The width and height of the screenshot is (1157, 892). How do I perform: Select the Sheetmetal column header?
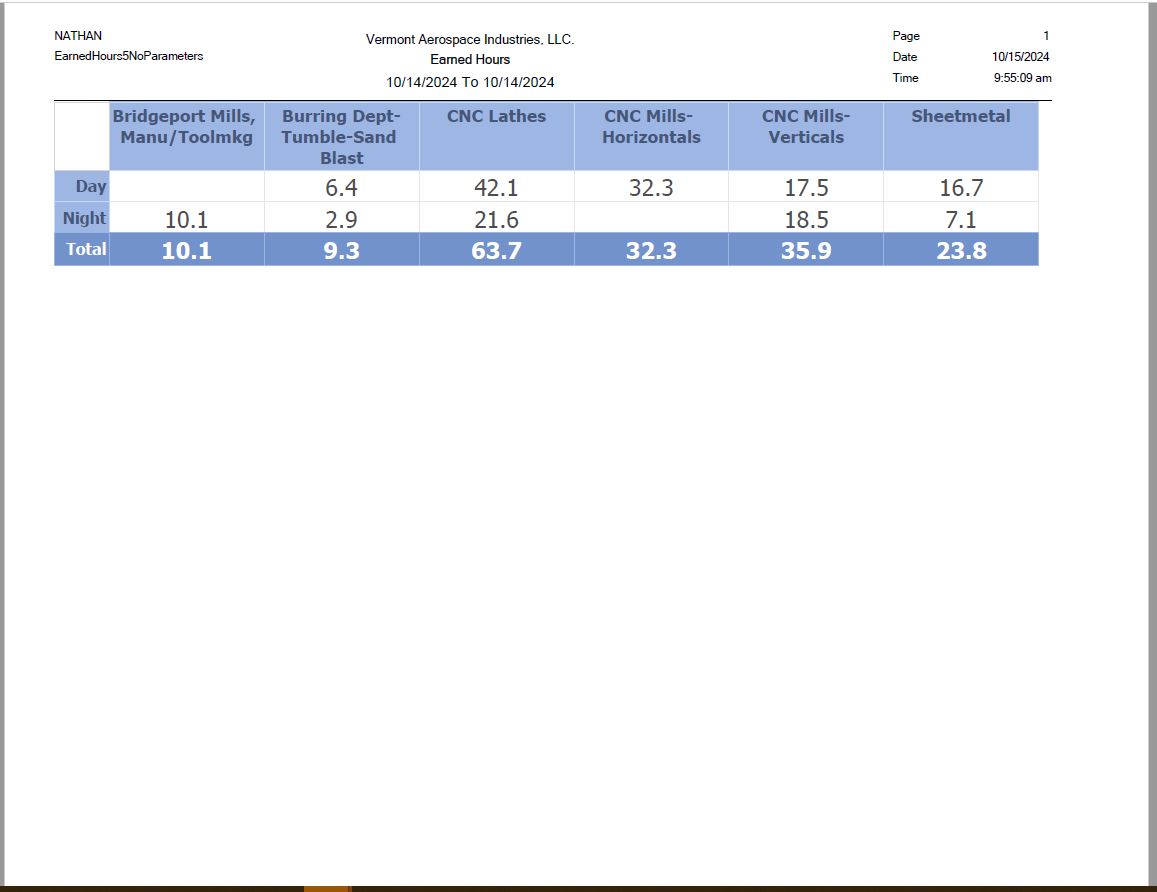point(961,136)
